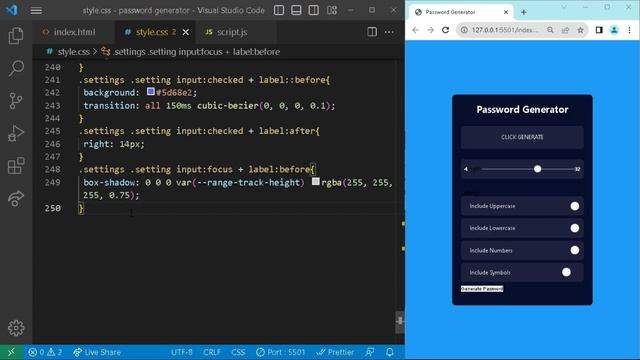Open the Live Share view in activity bar
This screenshot has height=360, width=640.
click(16, 198)
